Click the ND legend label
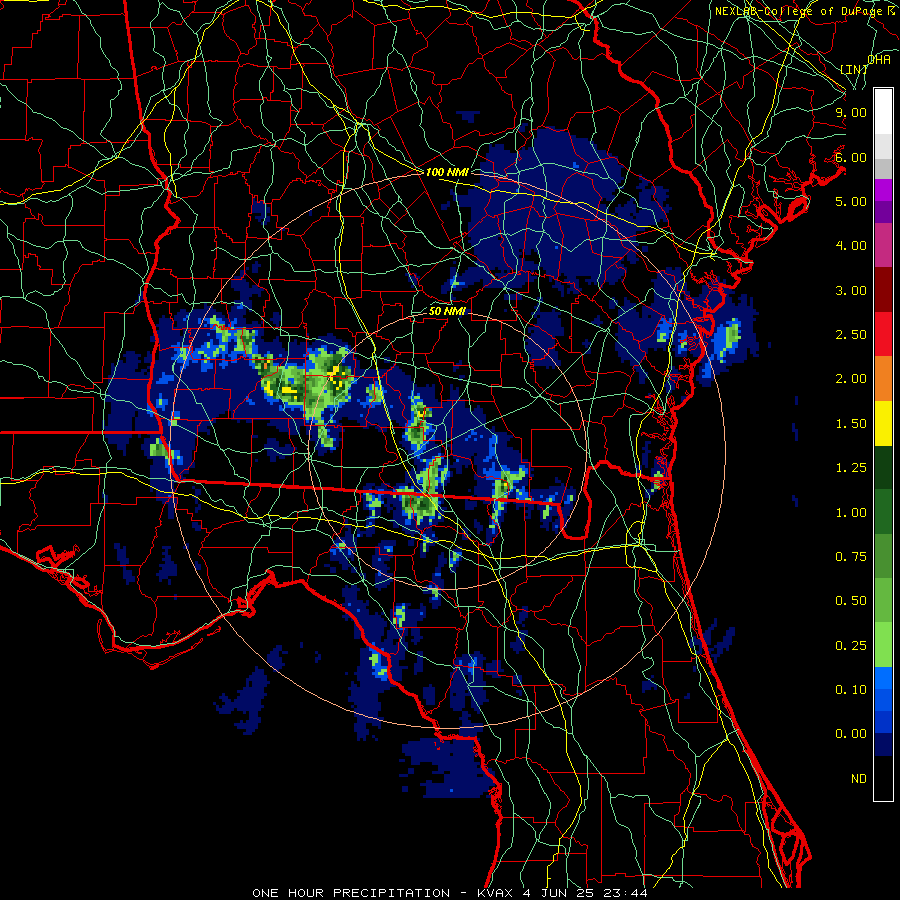This screenshot has height=900, width=900. coord(859,779)
